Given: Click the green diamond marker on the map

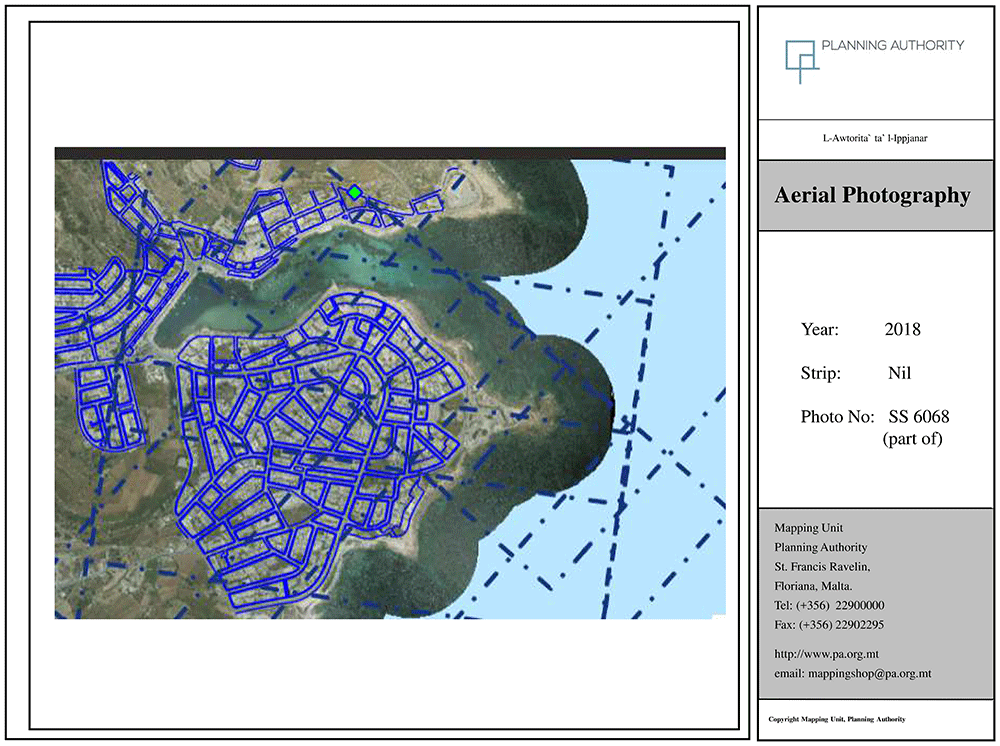Looking at the screenshot, I should (x=355, y=192).
